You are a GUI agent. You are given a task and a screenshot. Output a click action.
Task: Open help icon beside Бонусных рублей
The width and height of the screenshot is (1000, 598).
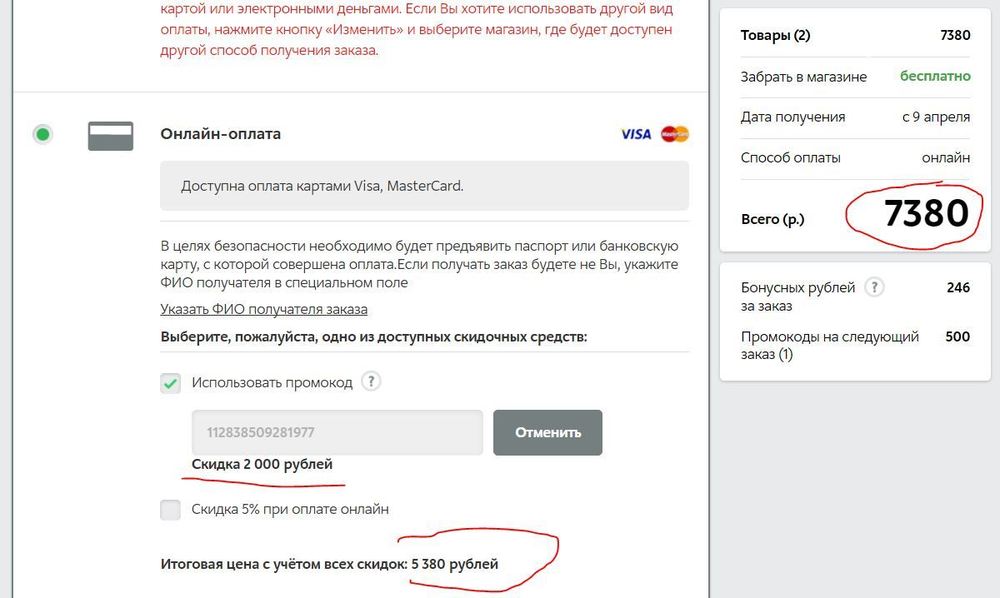pos(874,287)
